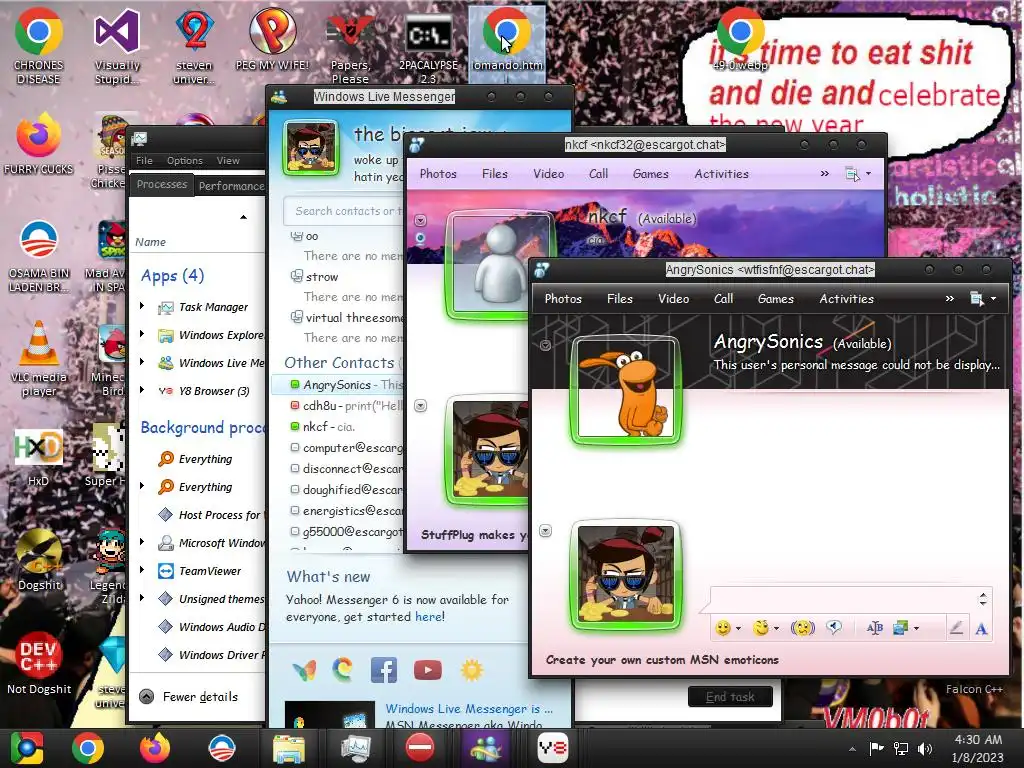Click Activities in nkcf chat toolbar
This screenshot has width=1024, height=768.
point(722,174)
